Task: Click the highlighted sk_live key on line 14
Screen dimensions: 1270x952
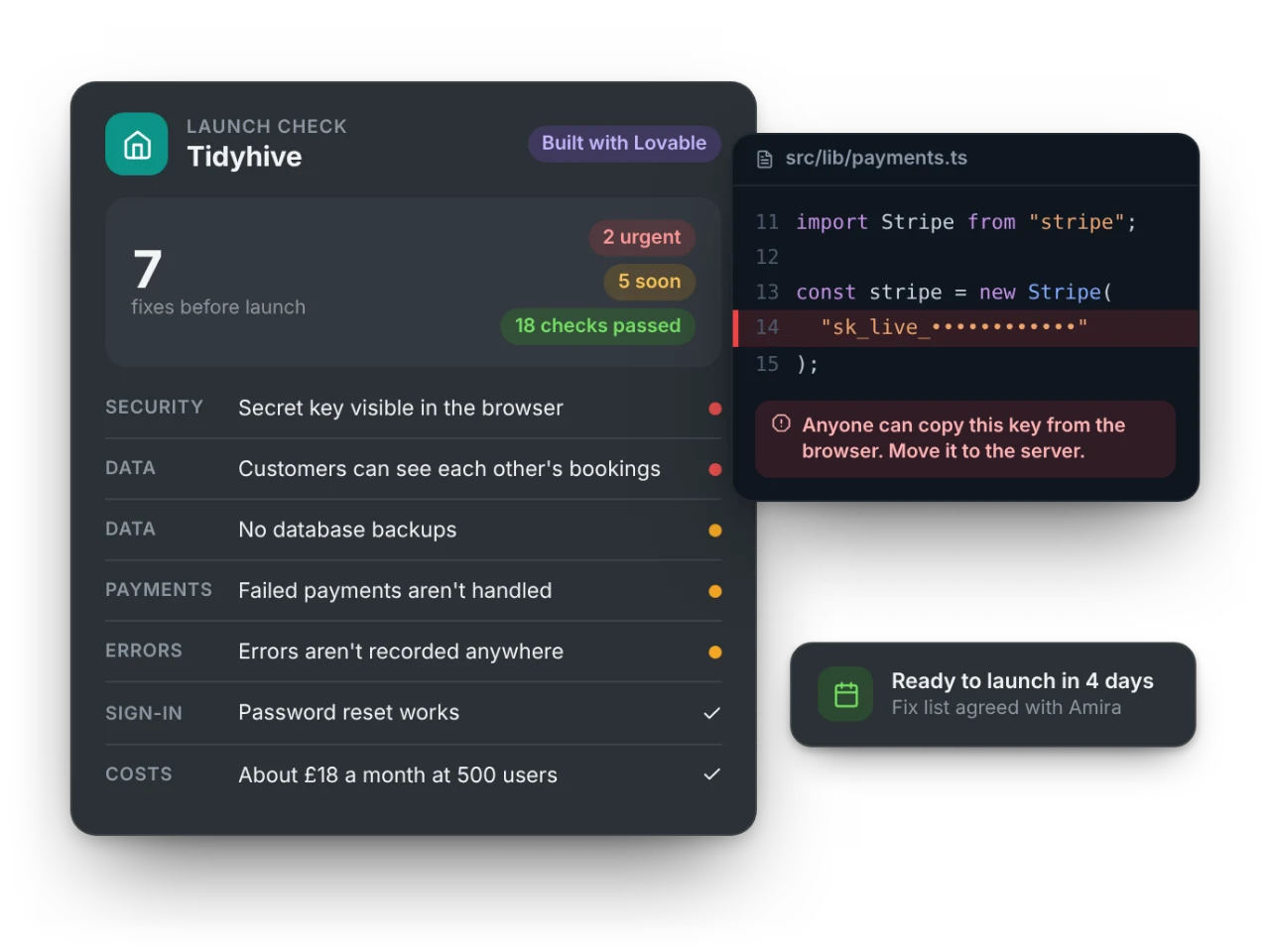Action: click(953, 327)
